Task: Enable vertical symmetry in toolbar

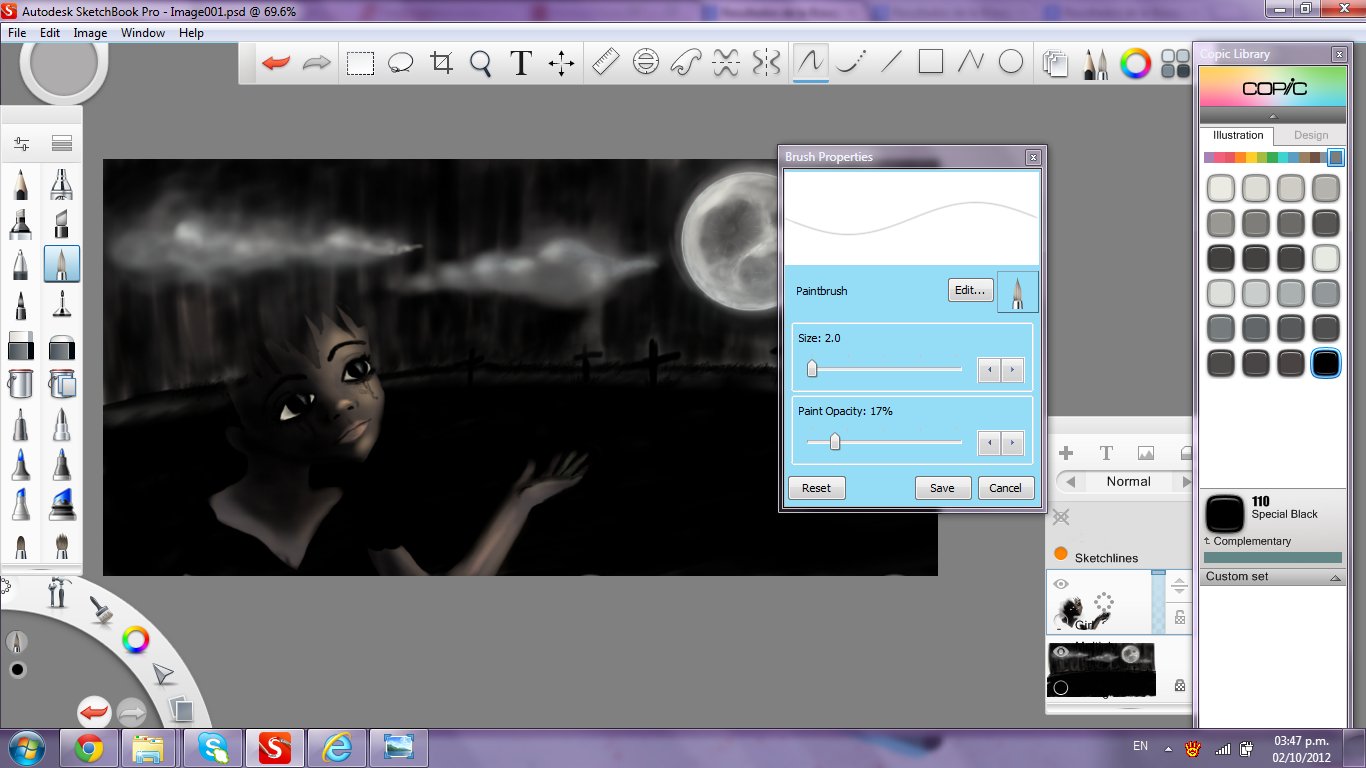Action: click(x=766, y=62)
